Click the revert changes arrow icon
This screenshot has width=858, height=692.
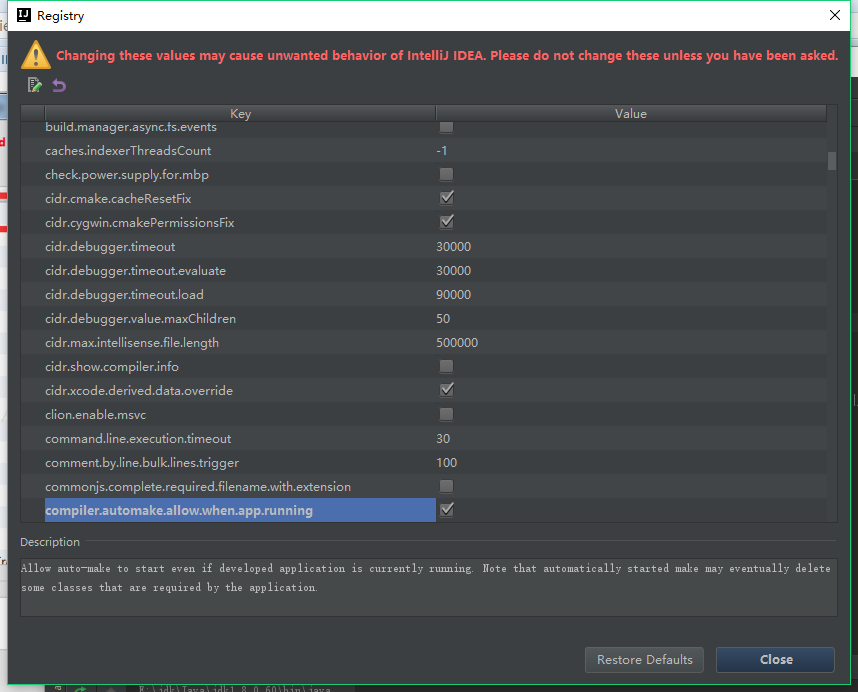tap(59, 85)
